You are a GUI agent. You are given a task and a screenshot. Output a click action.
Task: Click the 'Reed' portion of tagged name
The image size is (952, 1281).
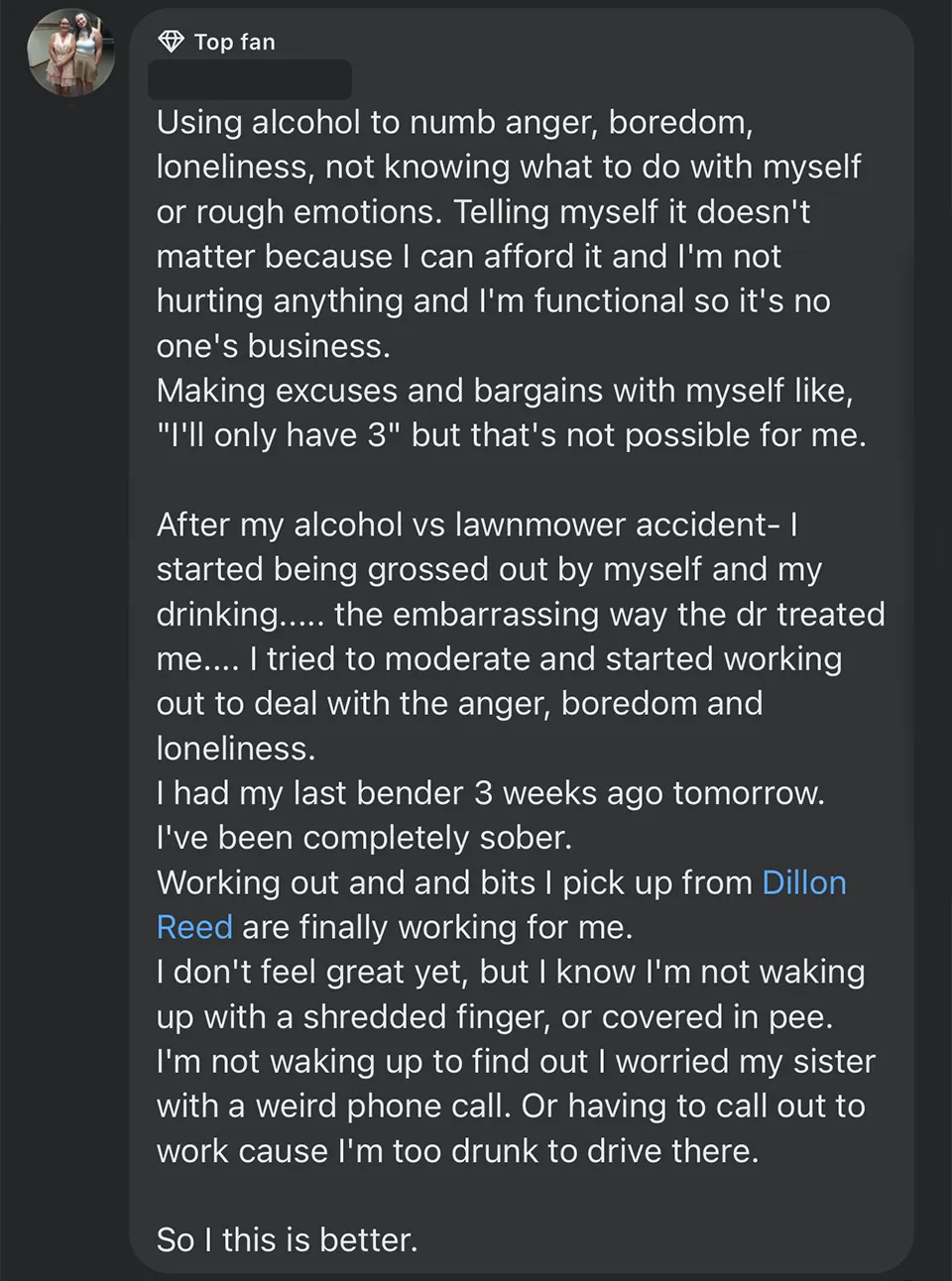(194, 927)
